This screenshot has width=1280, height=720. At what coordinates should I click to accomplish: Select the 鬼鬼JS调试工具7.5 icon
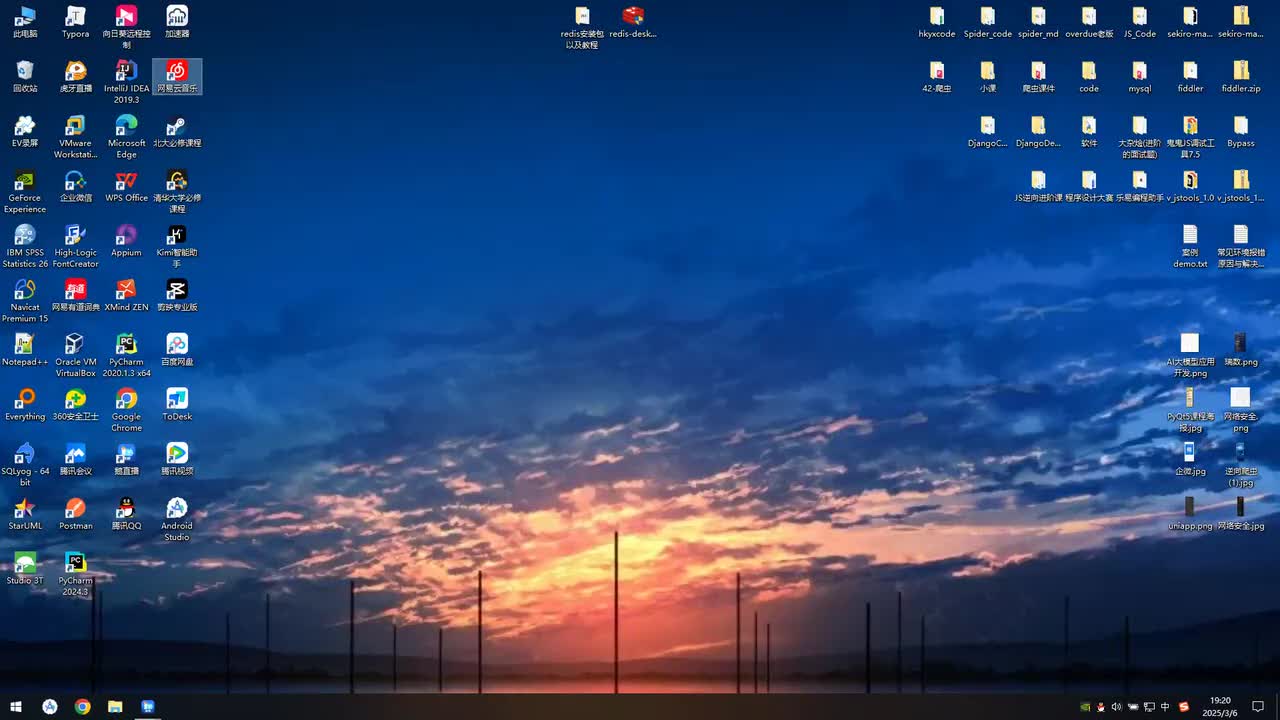(x=1190, y=137)
